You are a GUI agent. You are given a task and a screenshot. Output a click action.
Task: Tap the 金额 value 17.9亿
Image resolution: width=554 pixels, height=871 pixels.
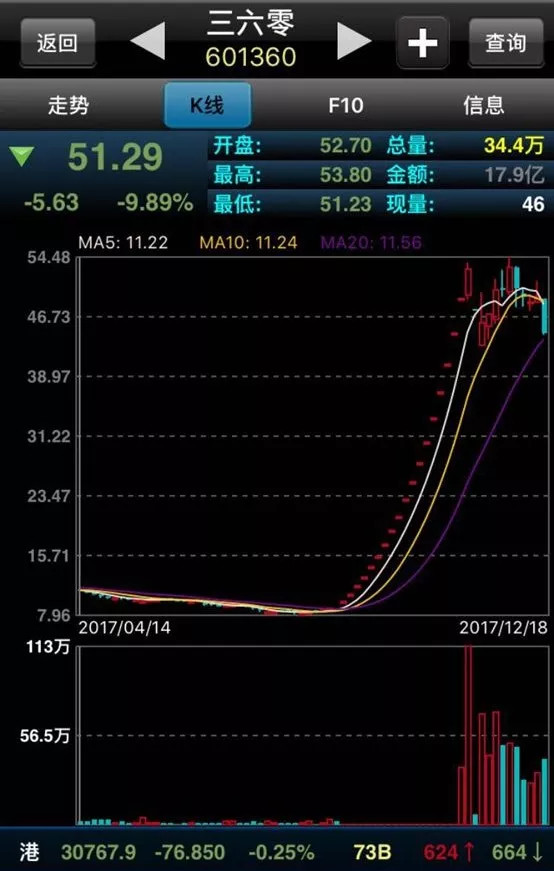(x=514, y=176)
